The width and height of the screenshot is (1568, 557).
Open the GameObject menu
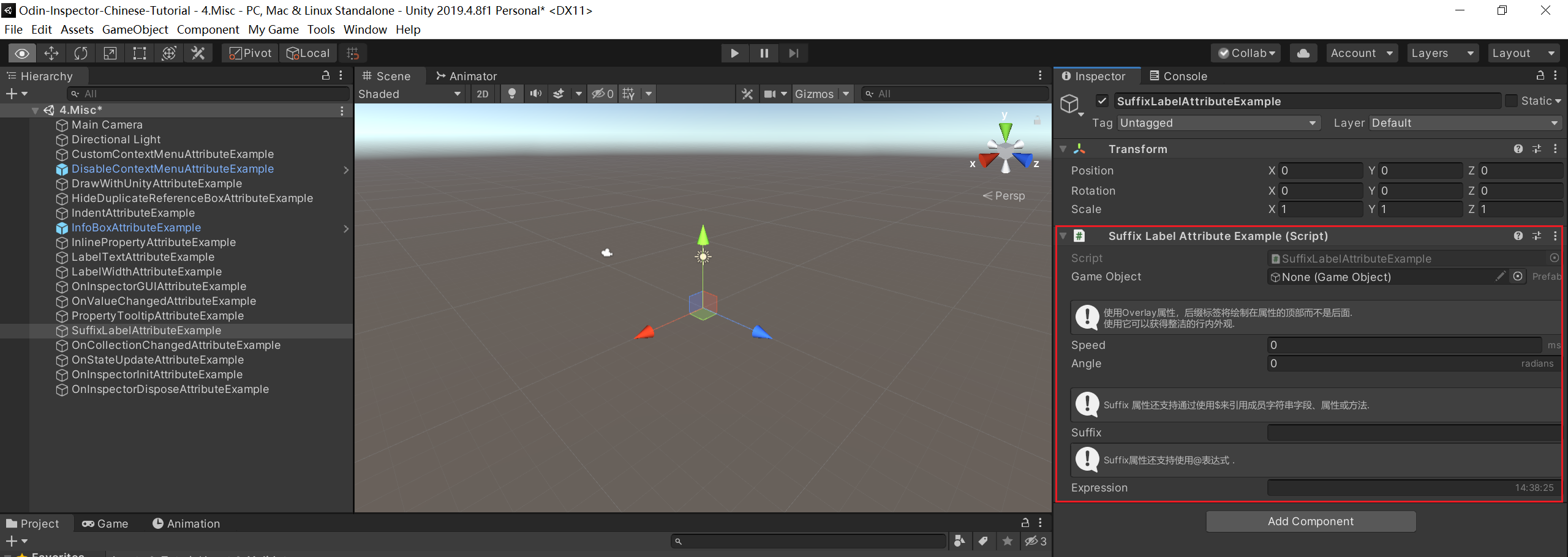tap(135, 29)
